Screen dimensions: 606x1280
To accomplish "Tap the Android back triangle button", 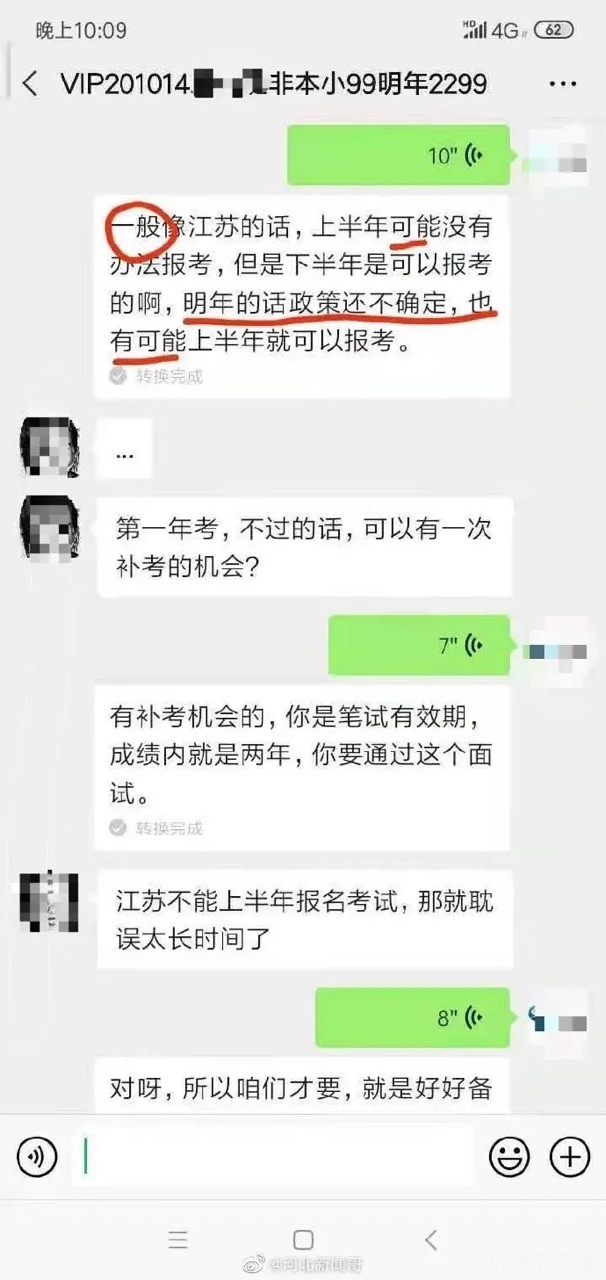I will pos(431,1241).
